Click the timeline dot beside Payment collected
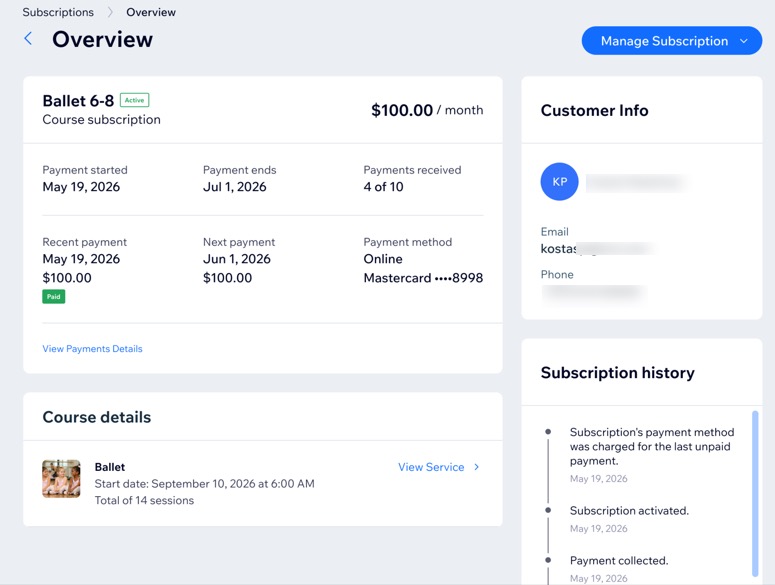The image size is (775, 585). coord(548,560)
